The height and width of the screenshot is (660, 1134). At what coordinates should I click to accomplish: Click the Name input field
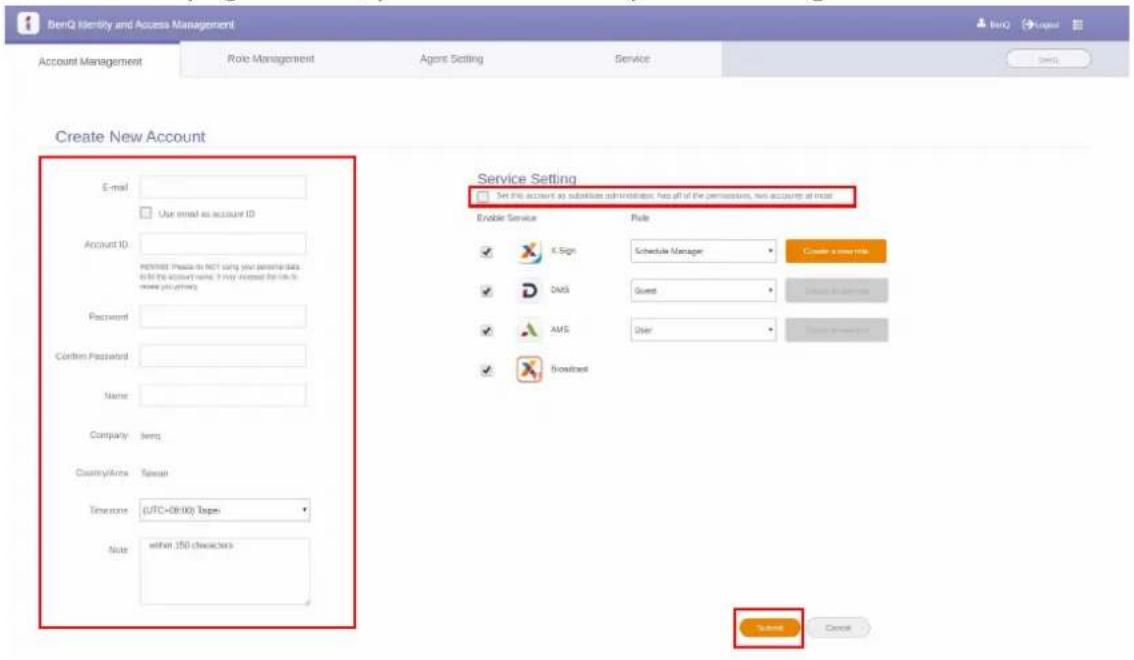(x=223, y=395)
